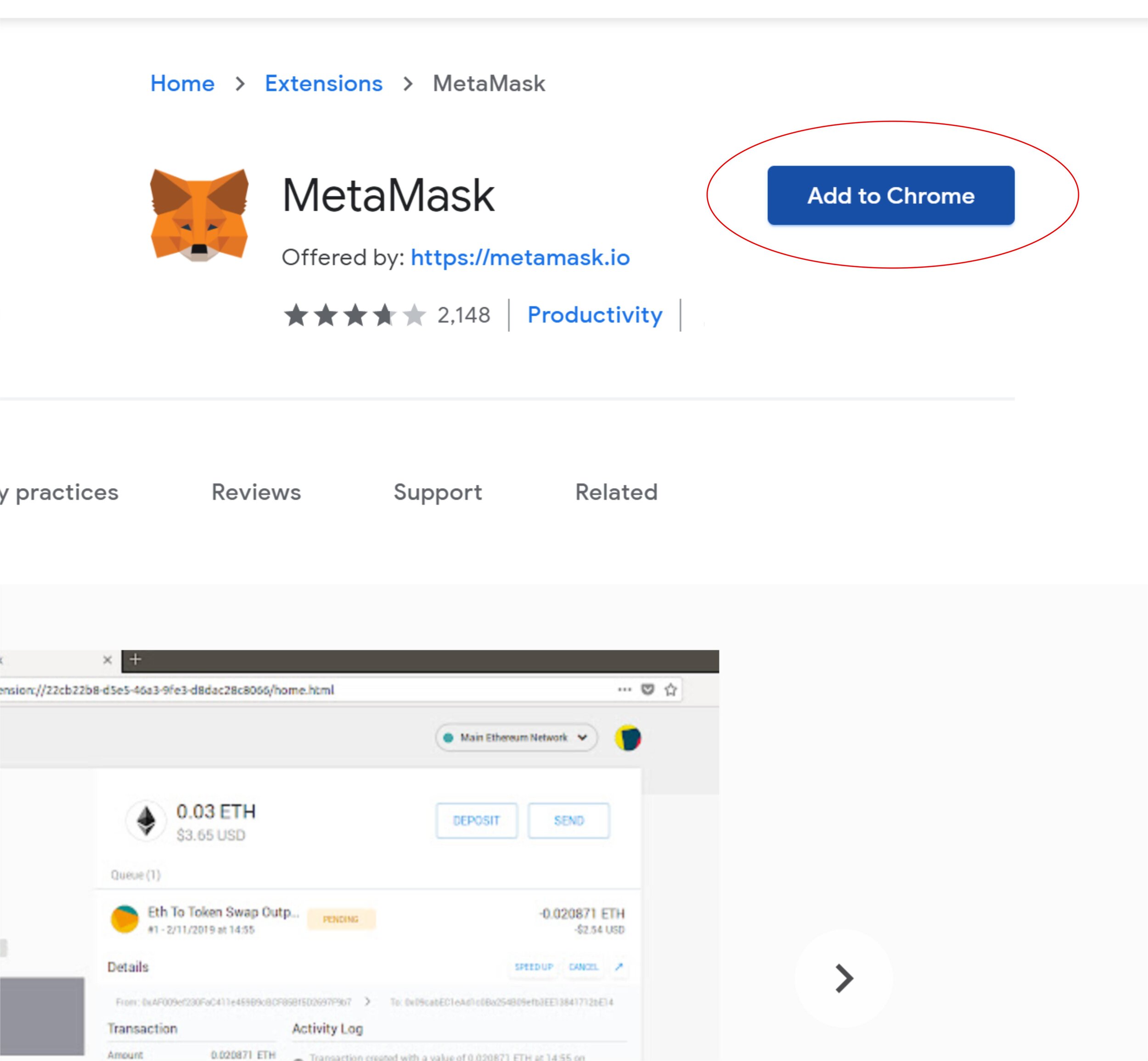This screenshot has height=1061, width=1148.
Task: Go to Home breadcrumb link
Action: (183, 84)
